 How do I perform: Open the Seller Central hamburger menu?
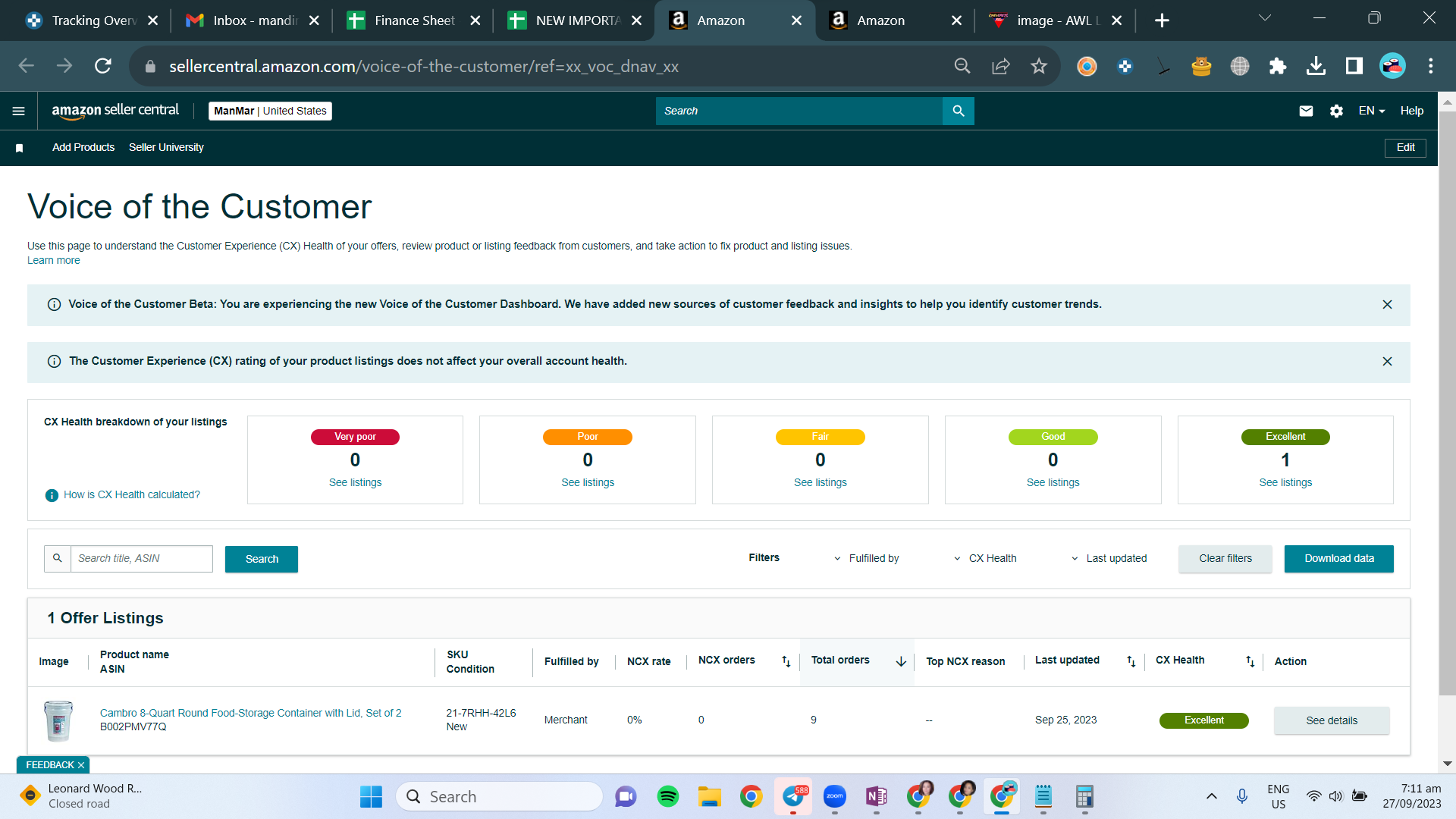(19, 111)
